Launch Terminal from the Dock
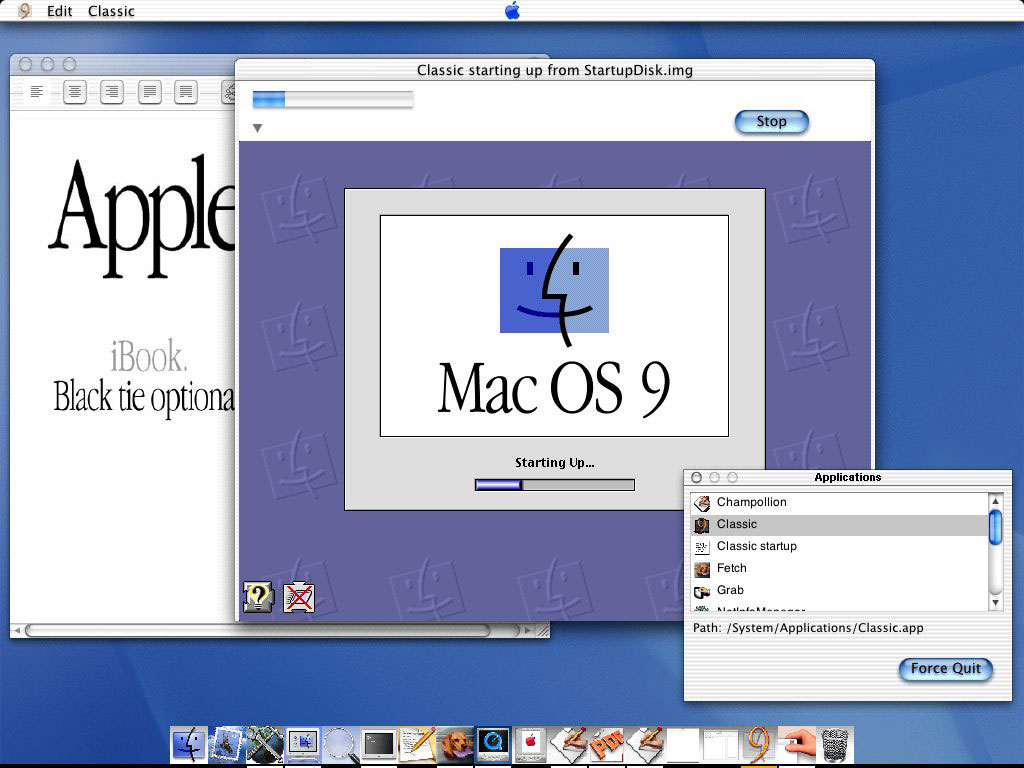The width and height of the screenshot is (1024, 768). tap(379, 744)
